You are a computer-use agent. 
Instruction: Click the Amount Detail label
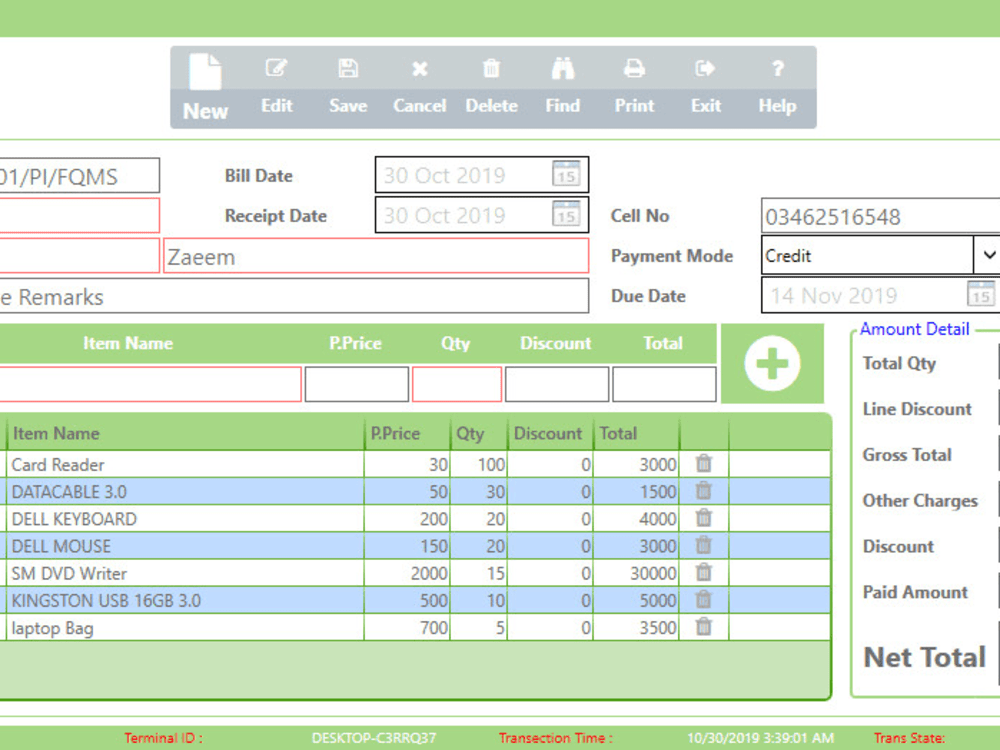tap(914, 329)
